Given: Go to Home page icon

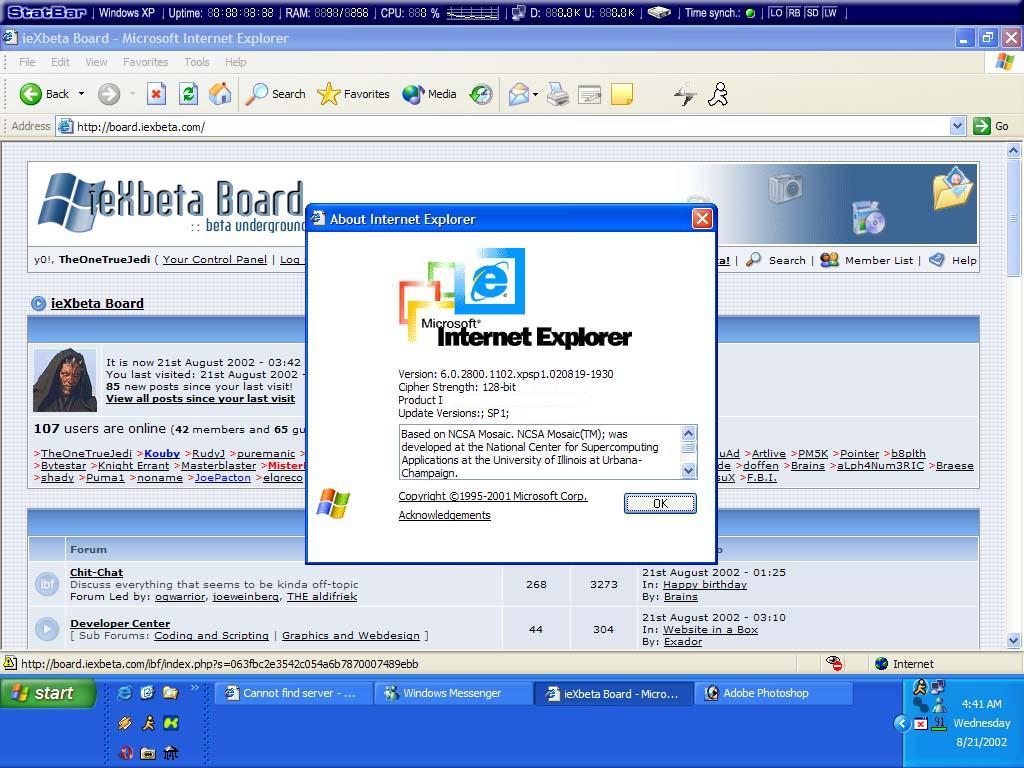Looking at the screenshot, I should [x=220, y=94].
